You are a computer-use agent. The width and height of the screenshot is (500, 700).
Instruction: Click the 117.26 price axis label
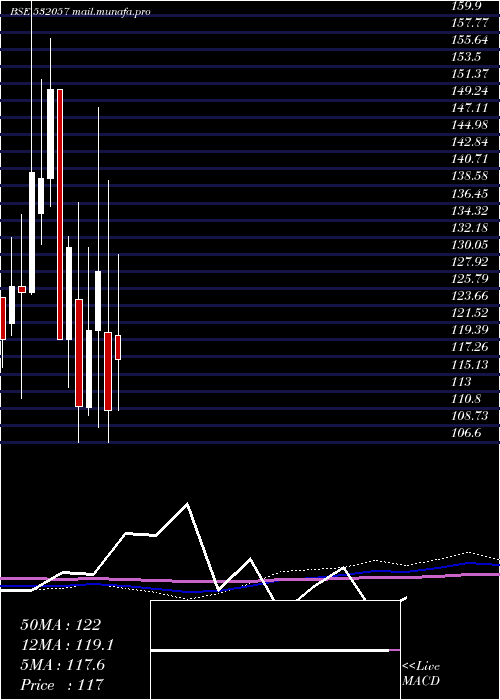[x=471, y=347]
